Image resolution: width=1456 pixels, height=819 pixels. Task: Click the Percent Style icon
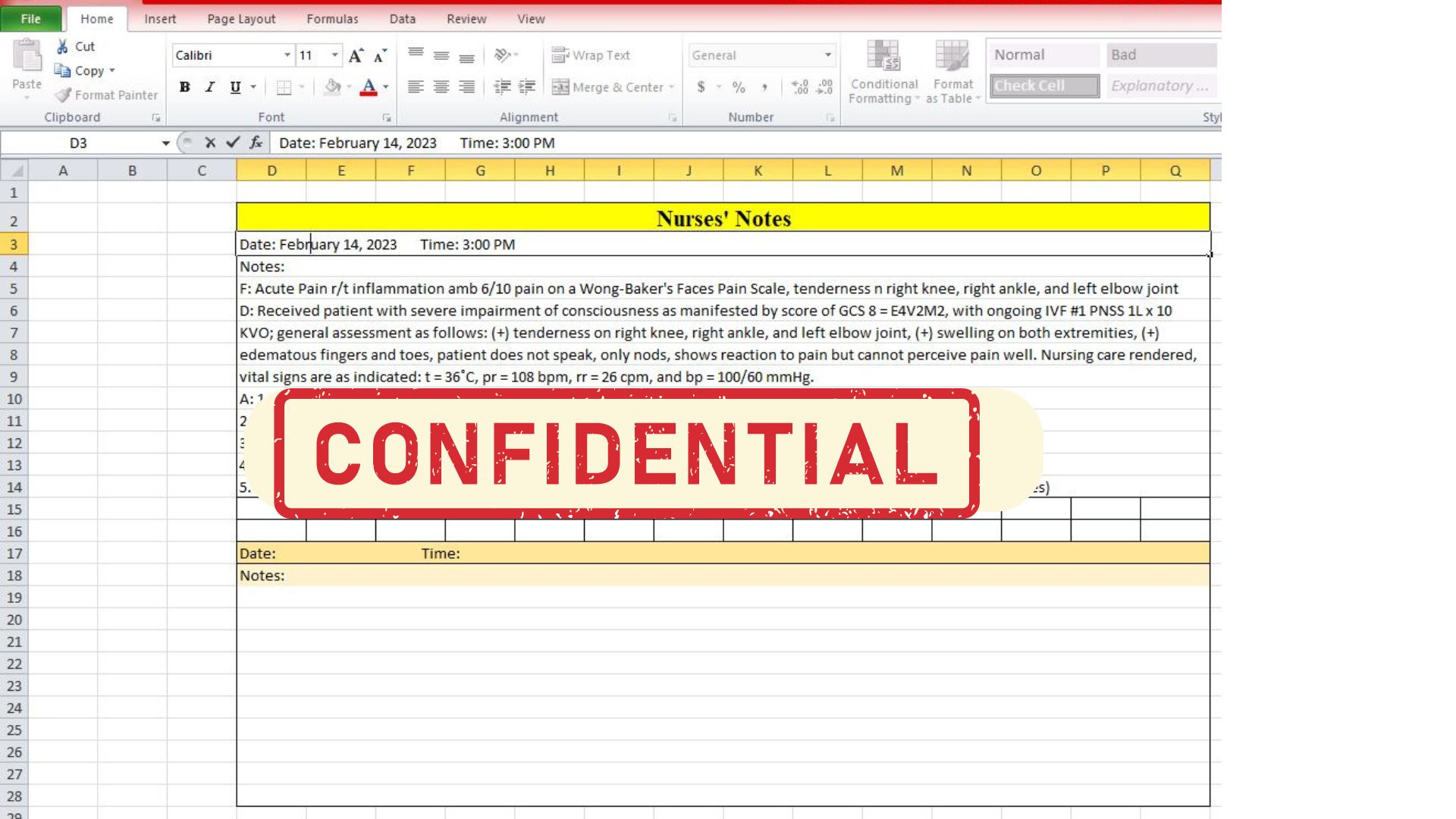point(739,87)
